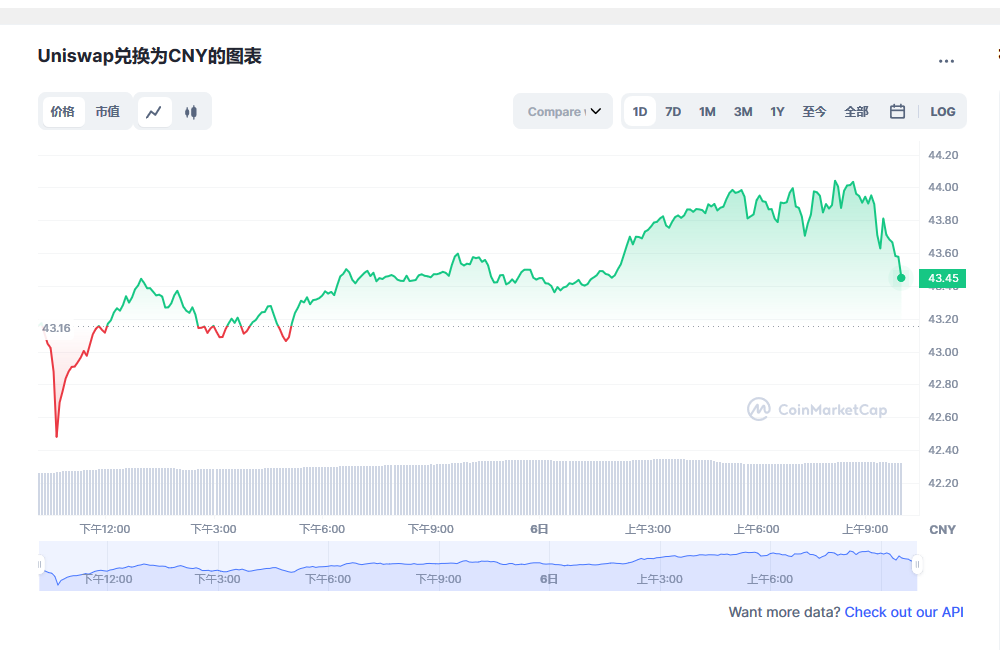Click the 下午3:00 main chart axis label
This screenshot has height=650, width=1000.
pos(214,529)
